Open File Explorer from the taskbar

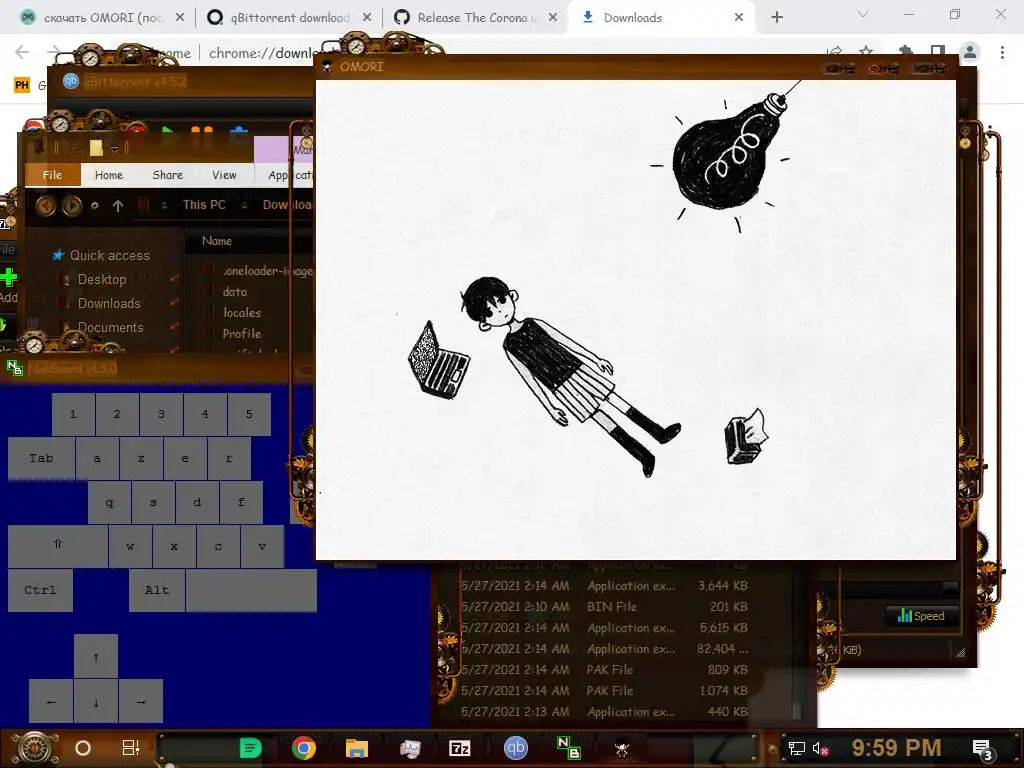click(357, 748)
